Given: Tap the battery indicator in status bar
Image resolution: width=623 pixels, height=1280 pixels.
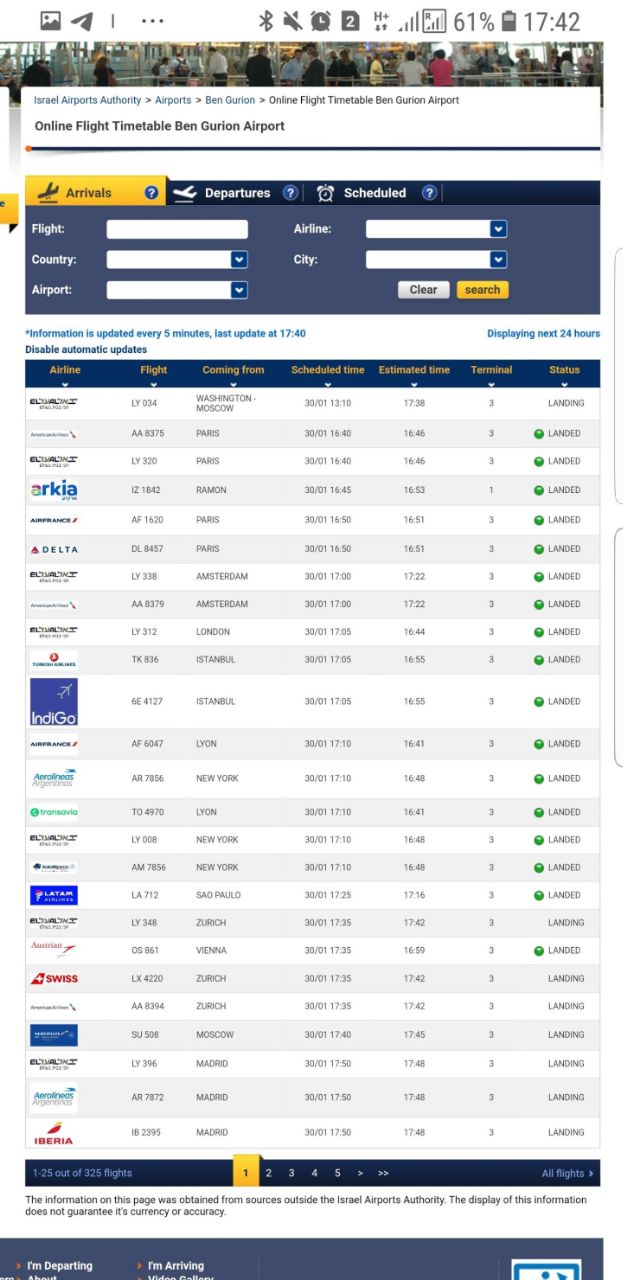Looking at the screenshot, I should coord(509,21).
